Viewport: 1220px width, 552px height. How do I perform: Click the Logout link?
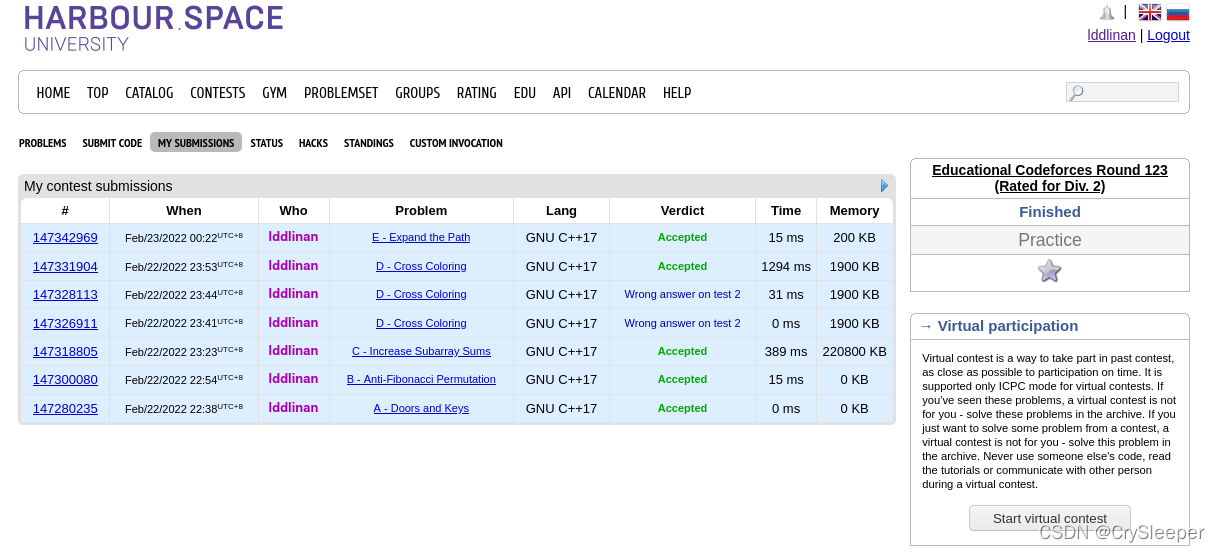pos(1168,35)
